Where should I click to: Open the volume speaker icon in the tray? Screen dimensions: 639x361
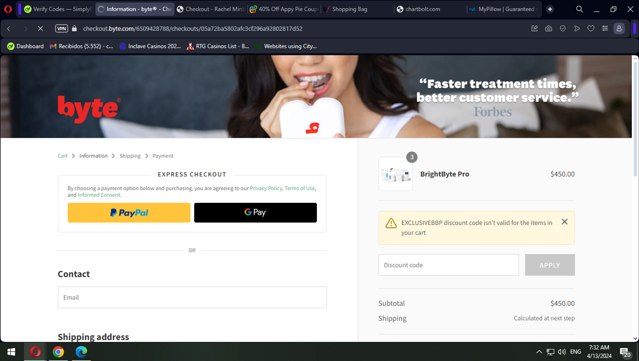(562, 352)
